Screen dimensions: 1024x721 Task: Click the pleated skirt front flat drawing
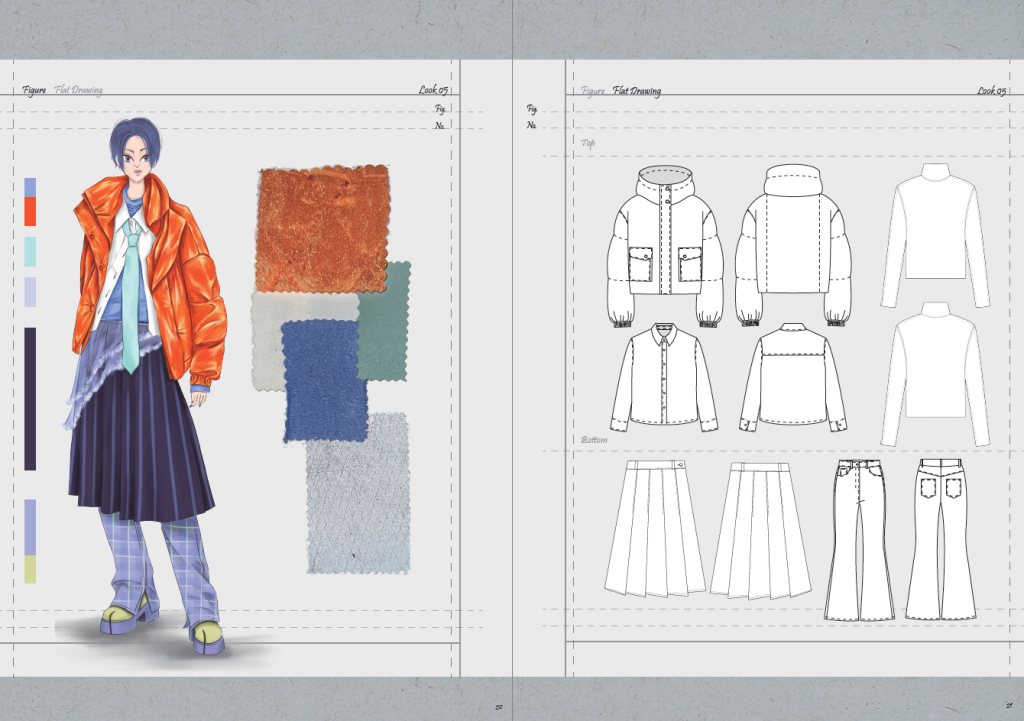coord(654,528)
